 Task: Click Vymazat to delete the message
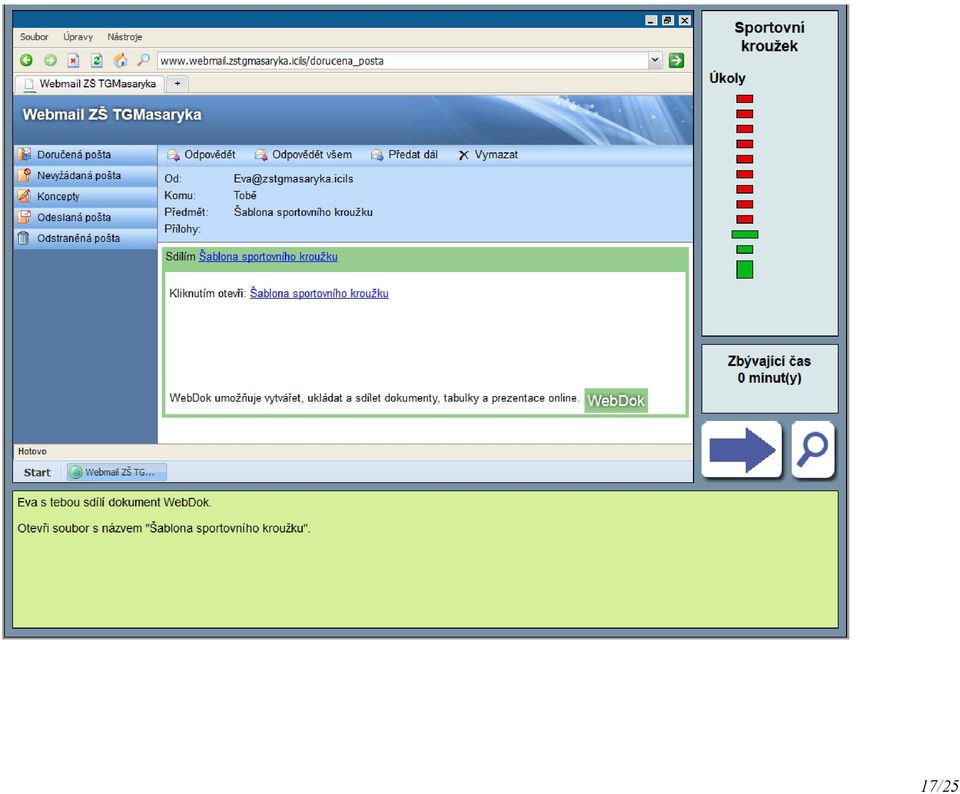(x=488, y=155)
